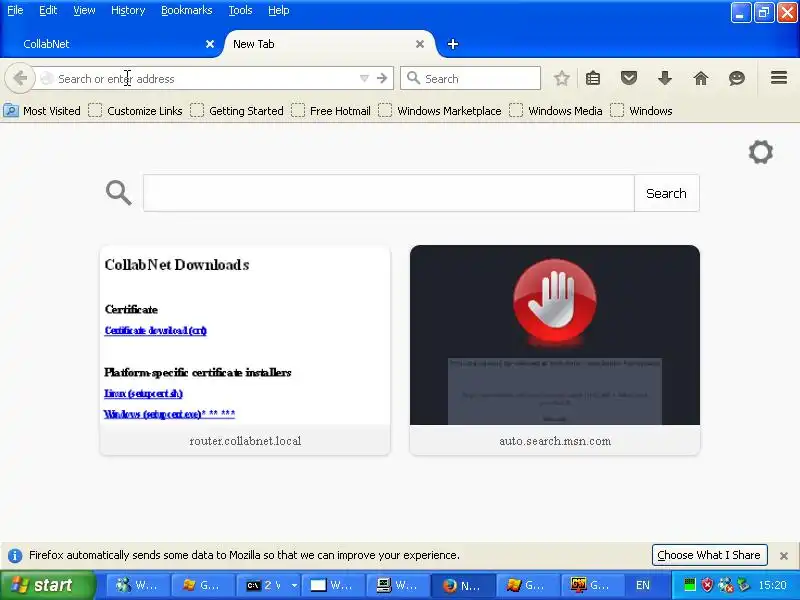
Task: Close the CollabNet tab
Action: coord(210,44)
